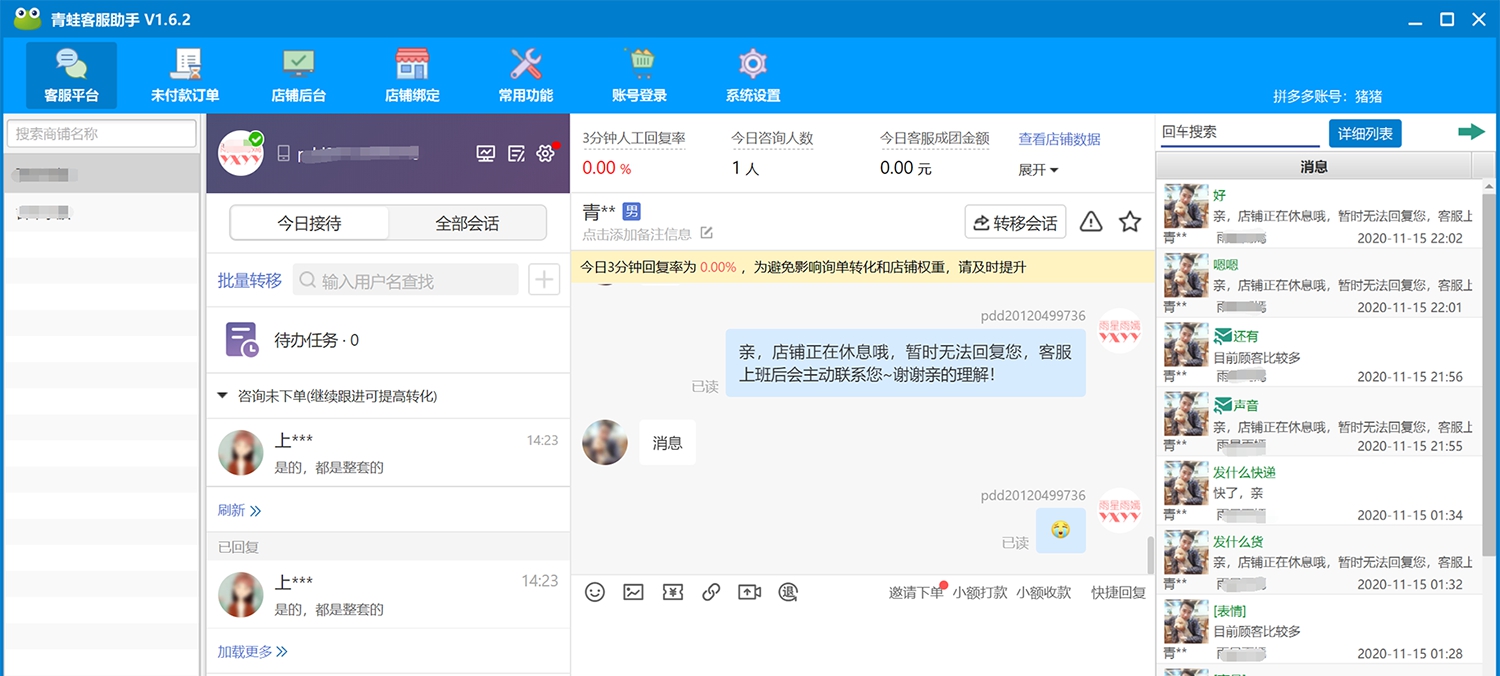1500x676 pixels.
Task: Open the settings gear on the shop profile bar
Action: [545, 153]
